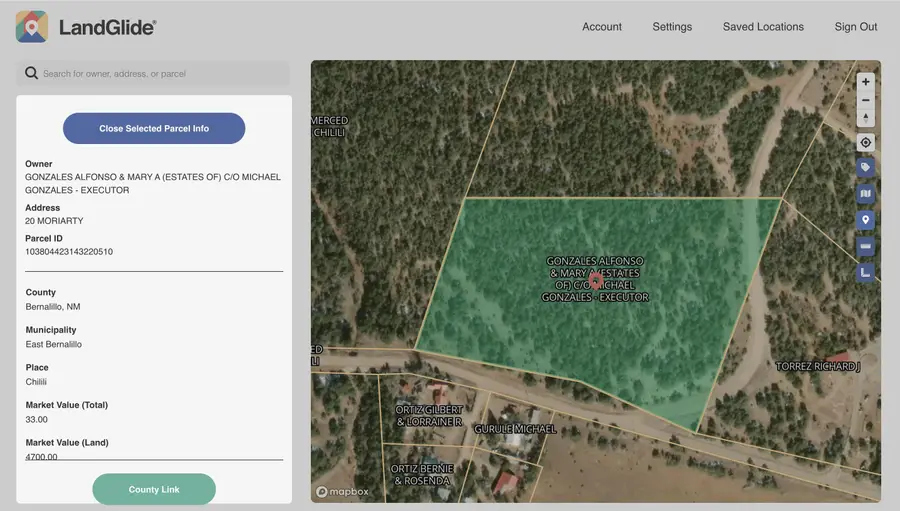Zoom in on the map
Viewport: 900px width, 511px height.
866,82
